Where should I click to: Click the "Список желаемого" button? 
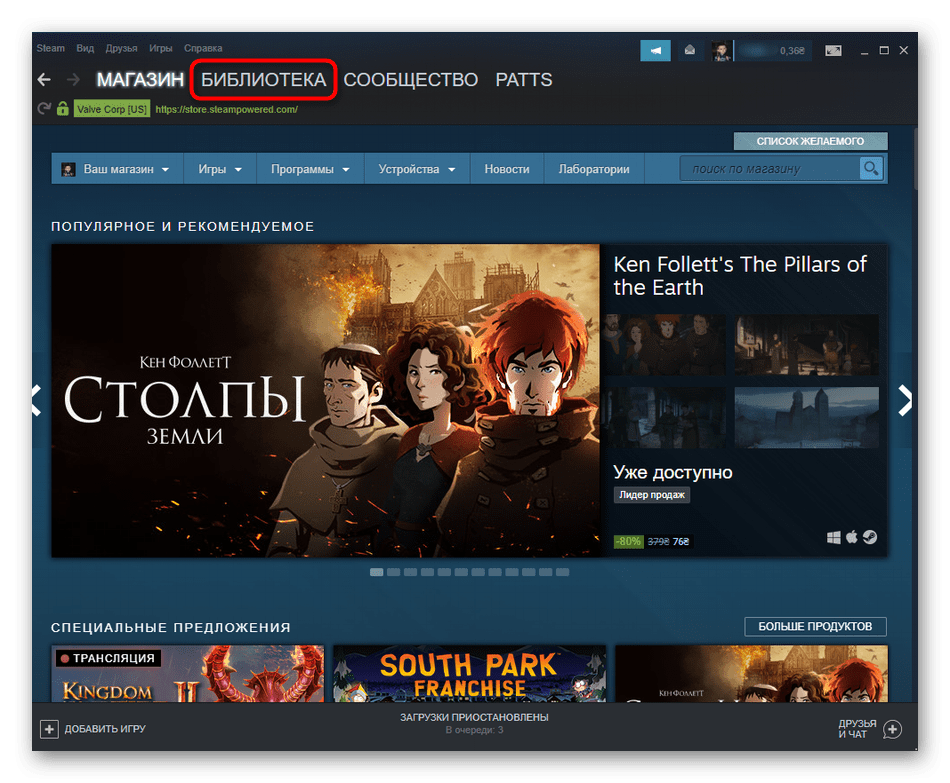pos(810,141)
